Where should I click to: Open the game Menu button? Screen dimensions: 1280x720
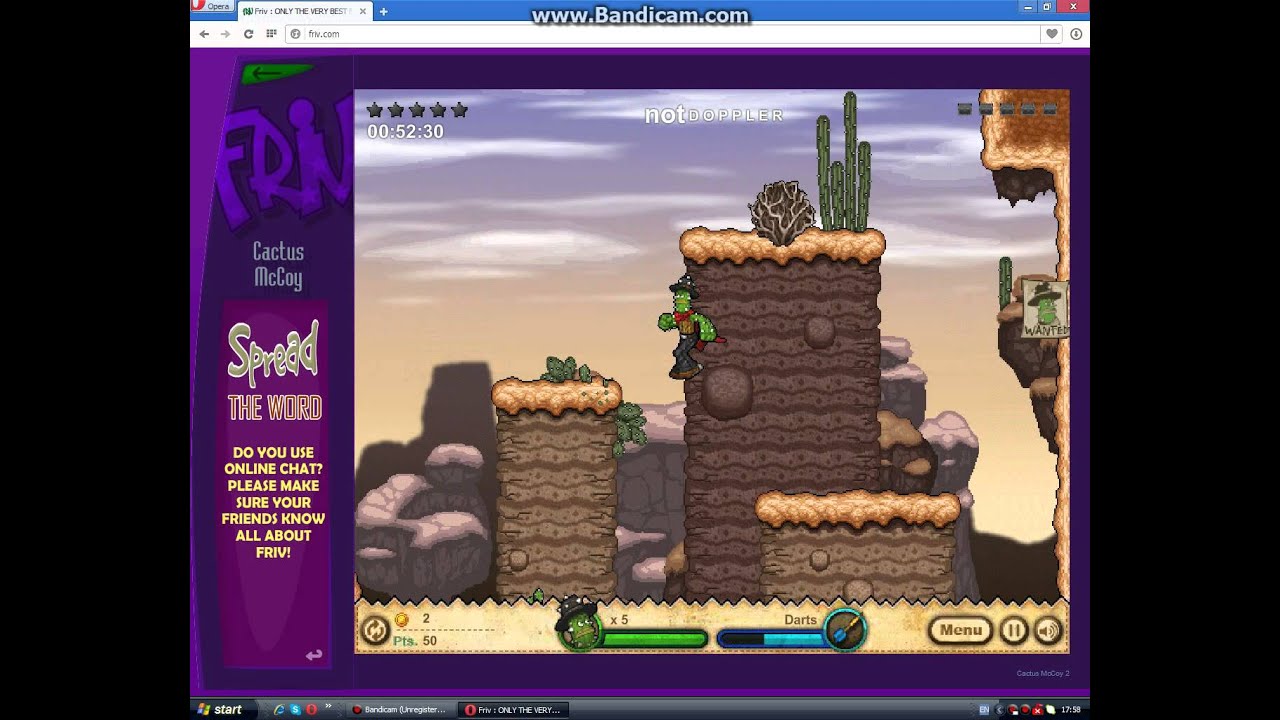960,630
